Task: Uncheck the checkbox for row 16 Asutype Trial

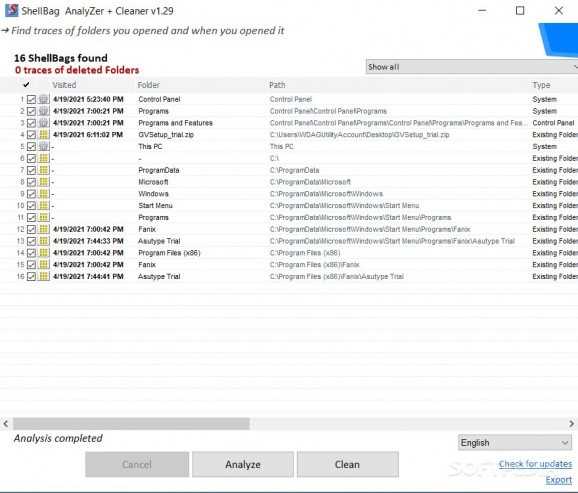Action: [x=31, y=276]
